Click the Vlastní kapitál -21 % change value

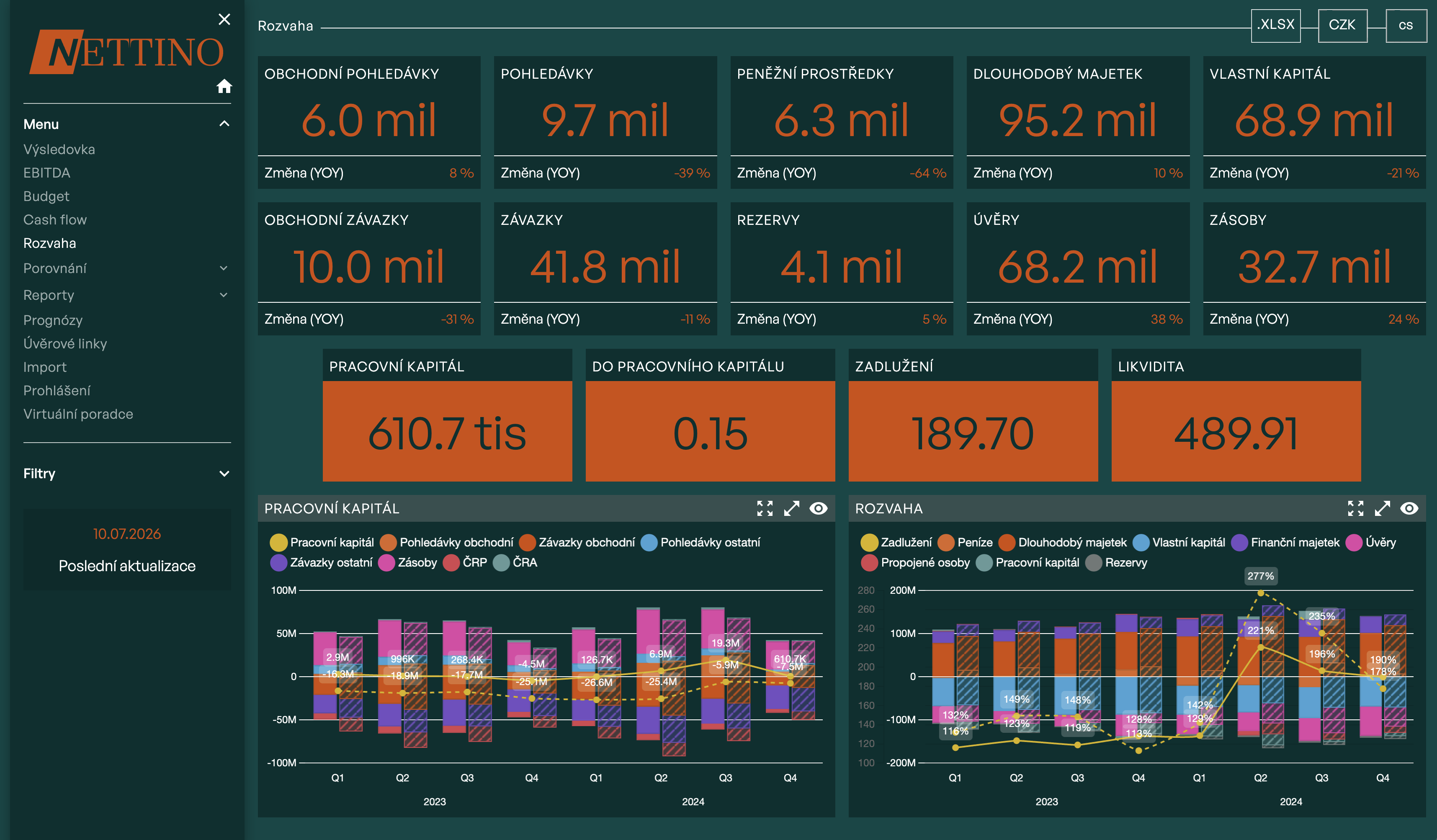(1403, 173)
